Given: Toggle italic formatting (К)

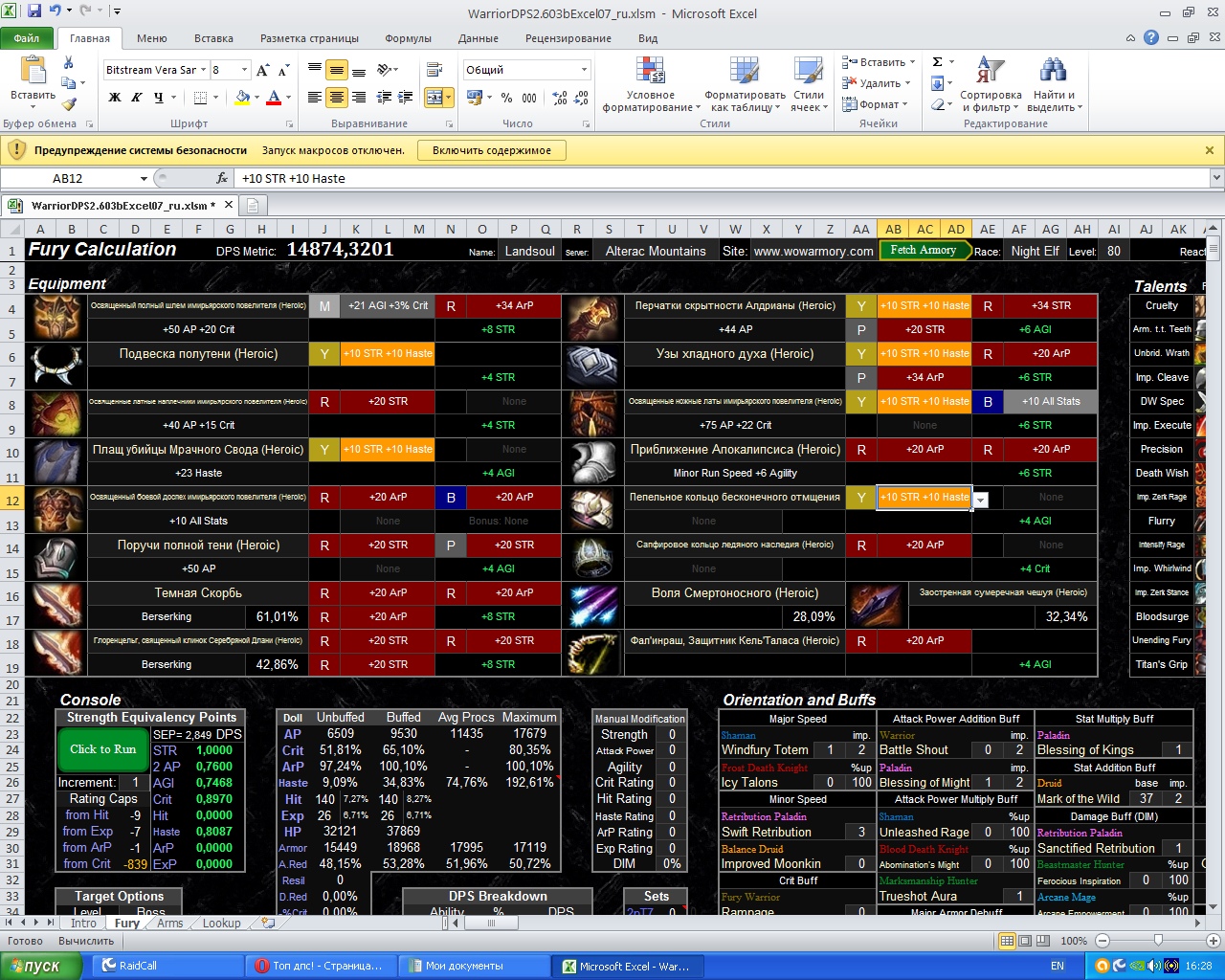Looking at the screenshot, I should tap(137, 98).
